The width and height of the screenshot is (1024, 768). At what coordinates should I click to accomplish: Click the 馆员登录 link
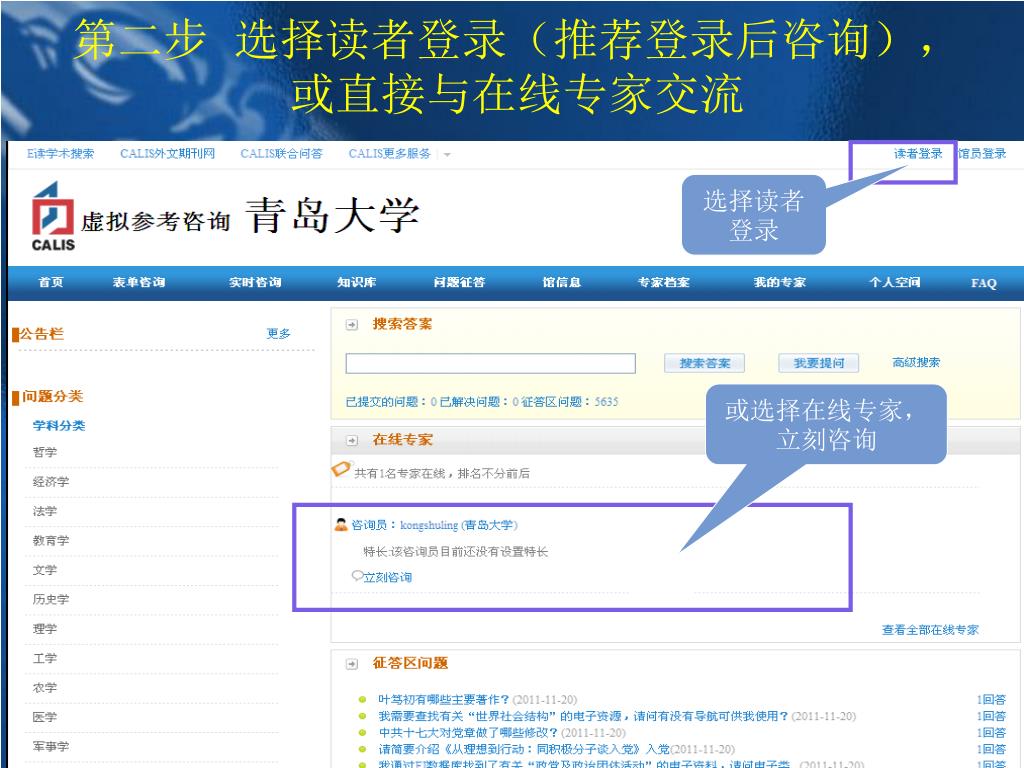coord(982,153)
